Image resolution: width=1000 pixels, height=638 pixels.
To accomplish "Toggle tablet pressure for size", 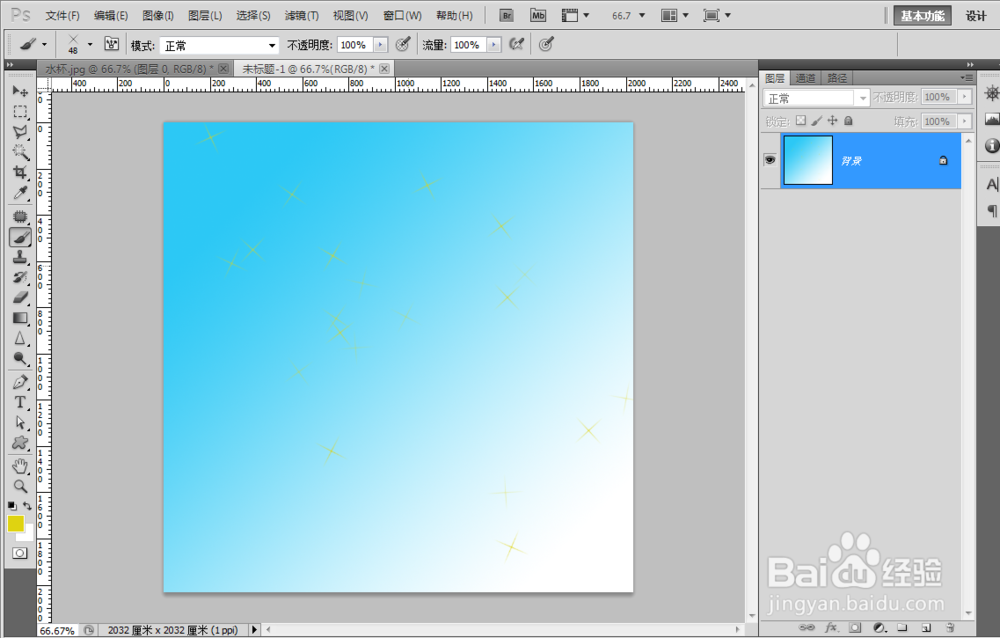I will coord(546,44).
